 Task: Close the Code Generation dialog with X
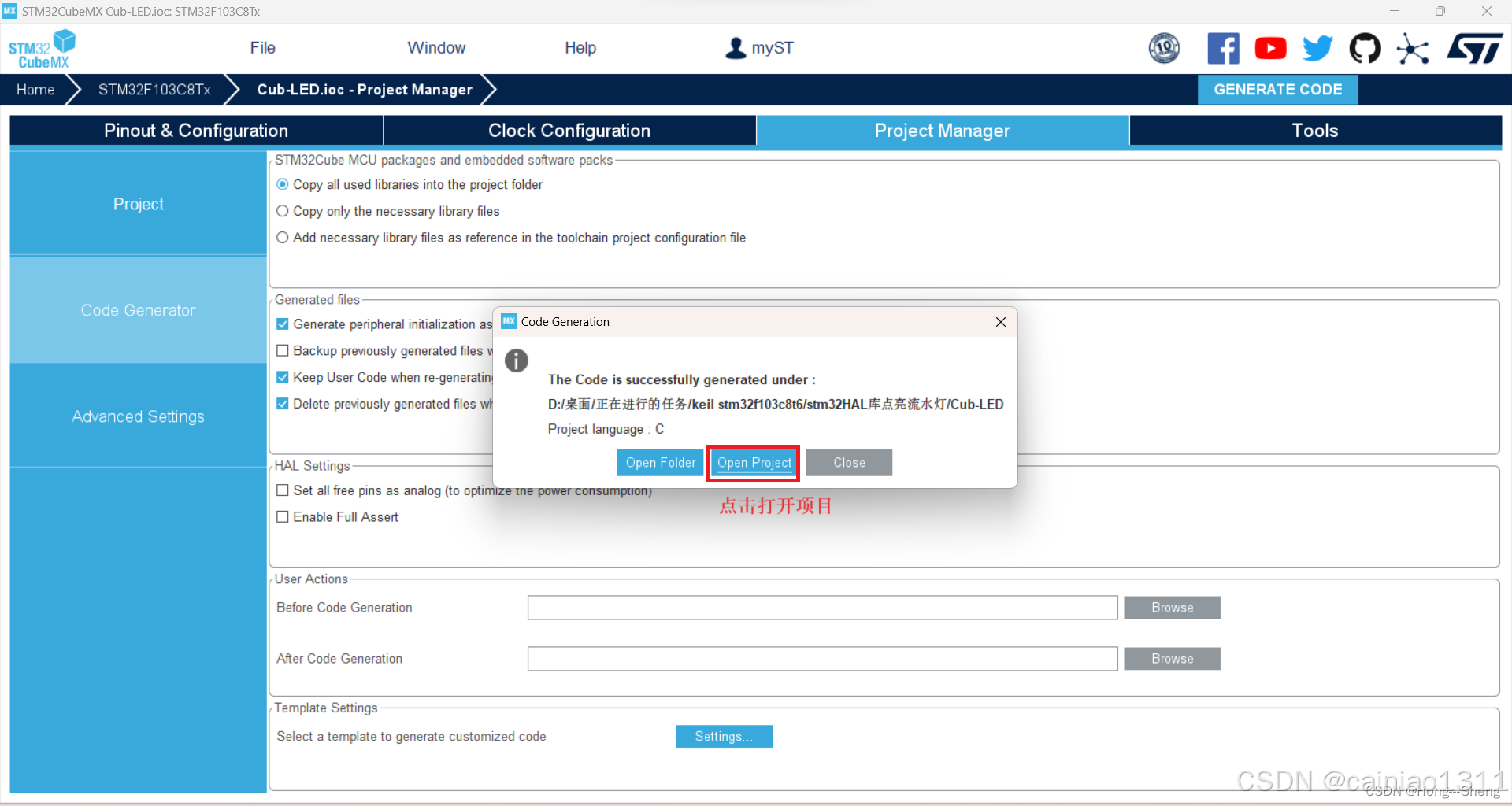[1000, 322]
